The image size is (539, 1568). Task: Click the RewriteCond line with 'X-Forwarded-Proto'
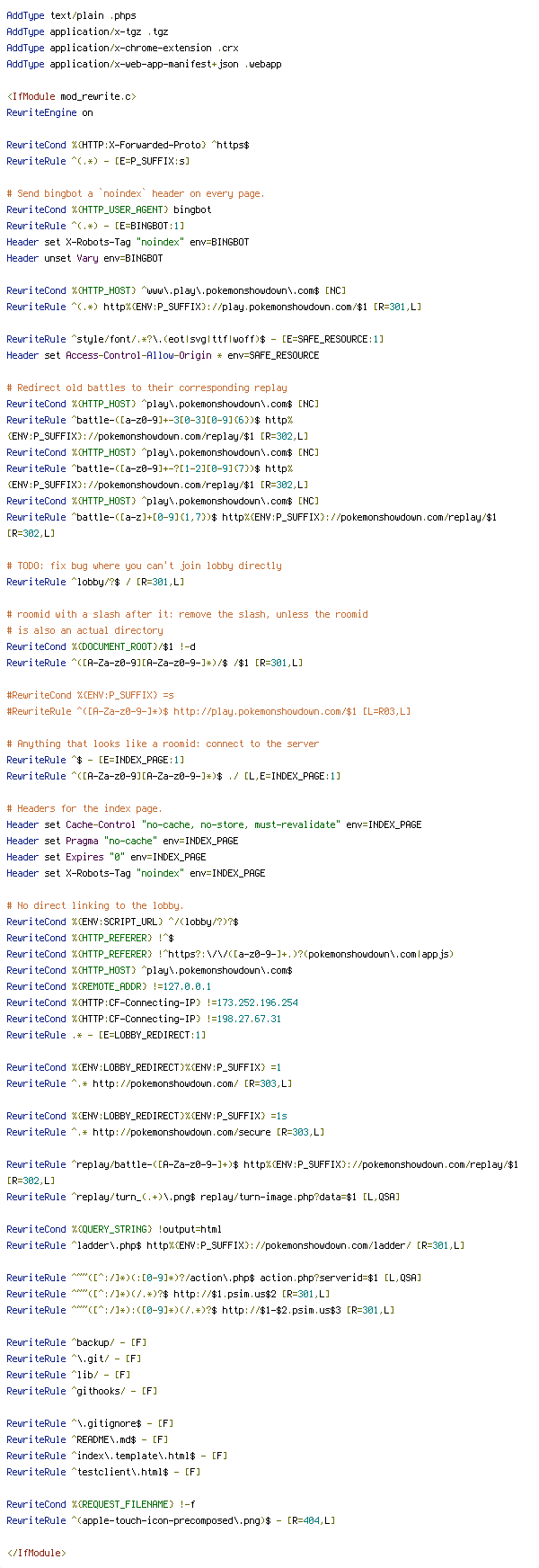point(128,146)
